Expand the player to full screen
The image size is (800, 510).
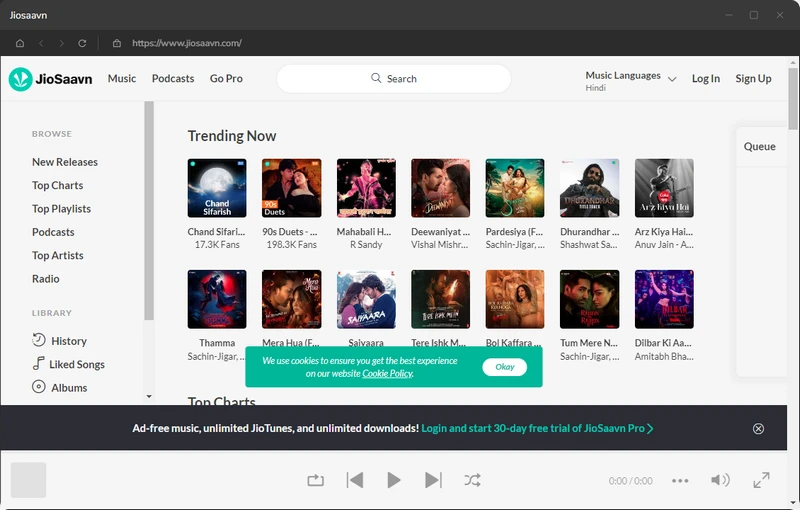(762, 480)
